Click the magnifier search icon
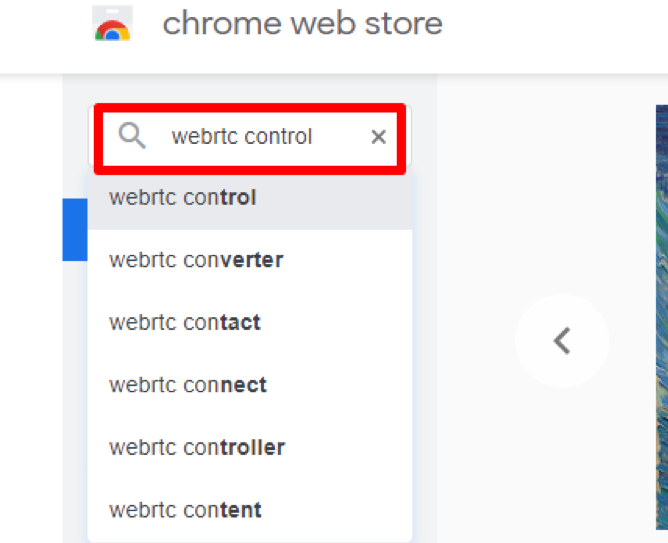Viewport: 668px width, 543px height. (132, 136)
